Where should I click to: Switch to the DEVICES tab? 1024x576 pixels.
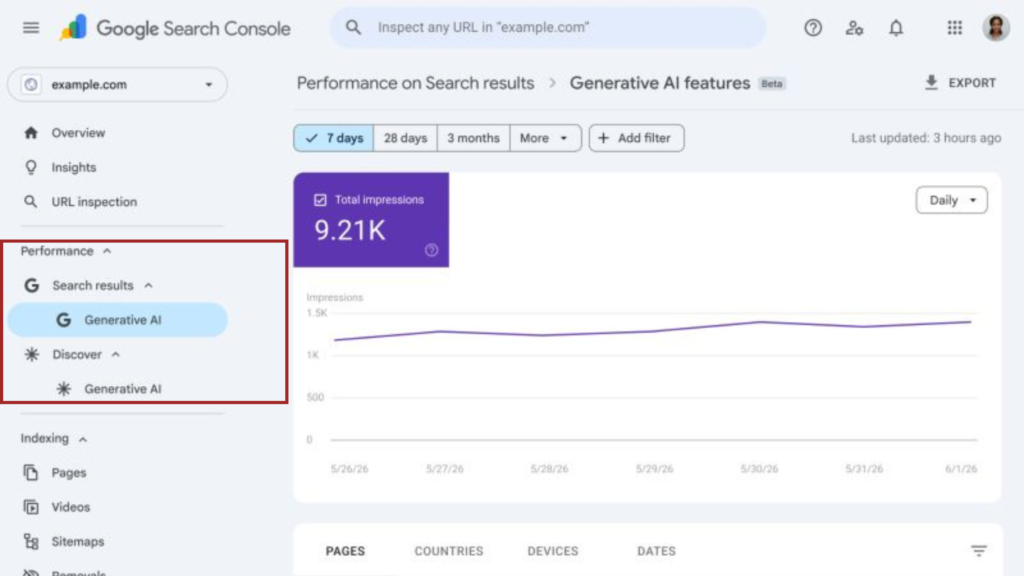[552, 551]
